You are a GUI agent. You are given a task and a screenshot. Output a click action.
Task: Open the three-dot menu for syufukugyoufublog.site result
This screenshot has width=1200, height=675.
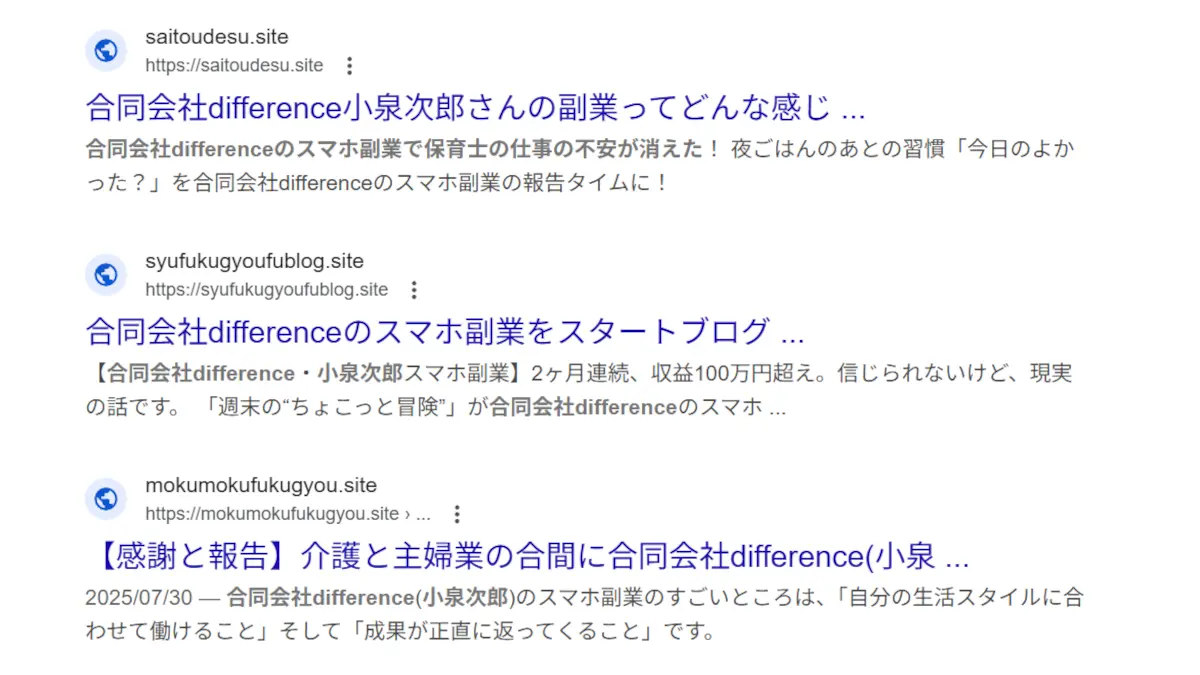click(414, 290)
